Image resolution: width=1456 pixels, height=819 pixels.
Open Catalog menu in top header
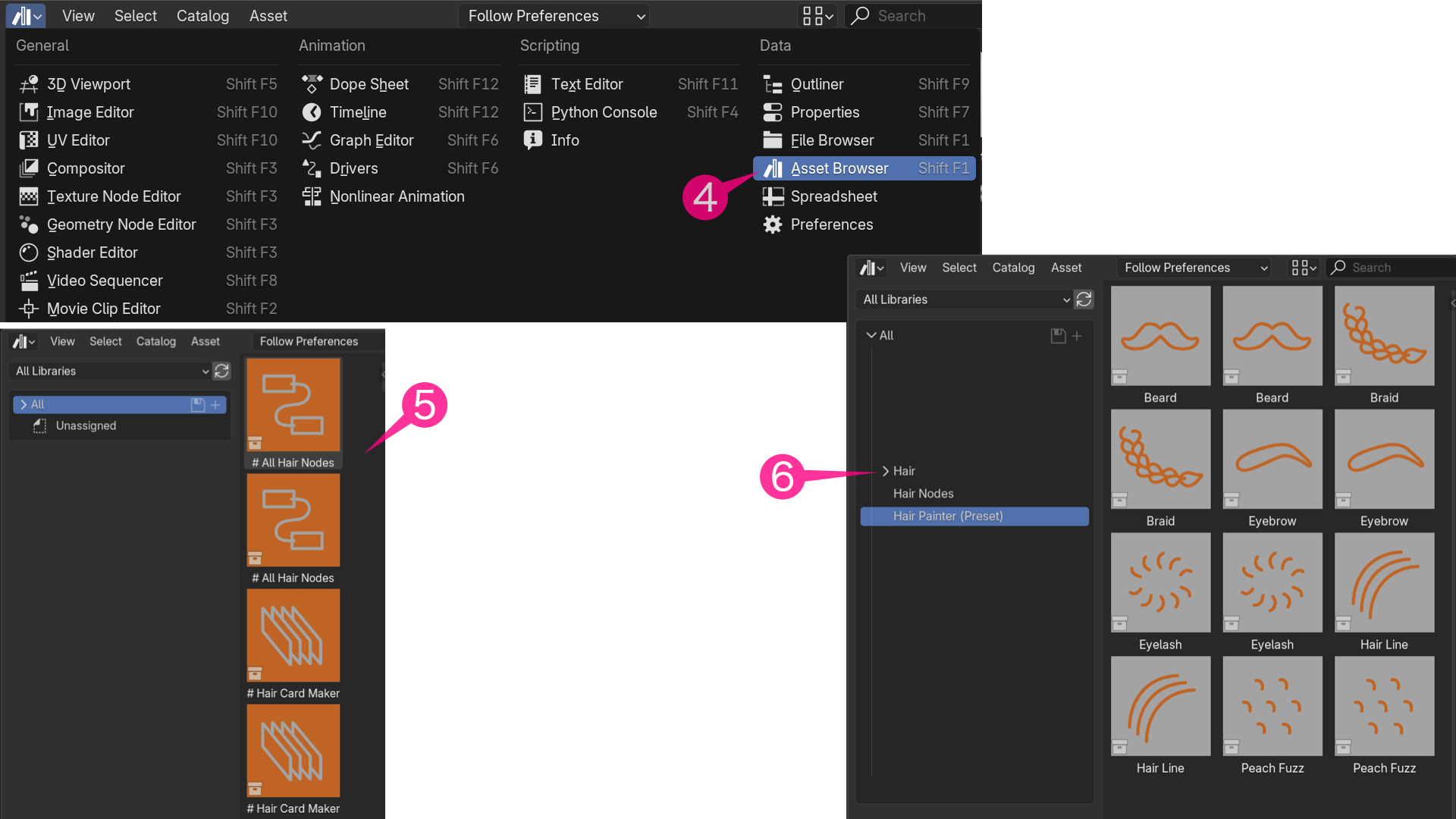point(202,16)
